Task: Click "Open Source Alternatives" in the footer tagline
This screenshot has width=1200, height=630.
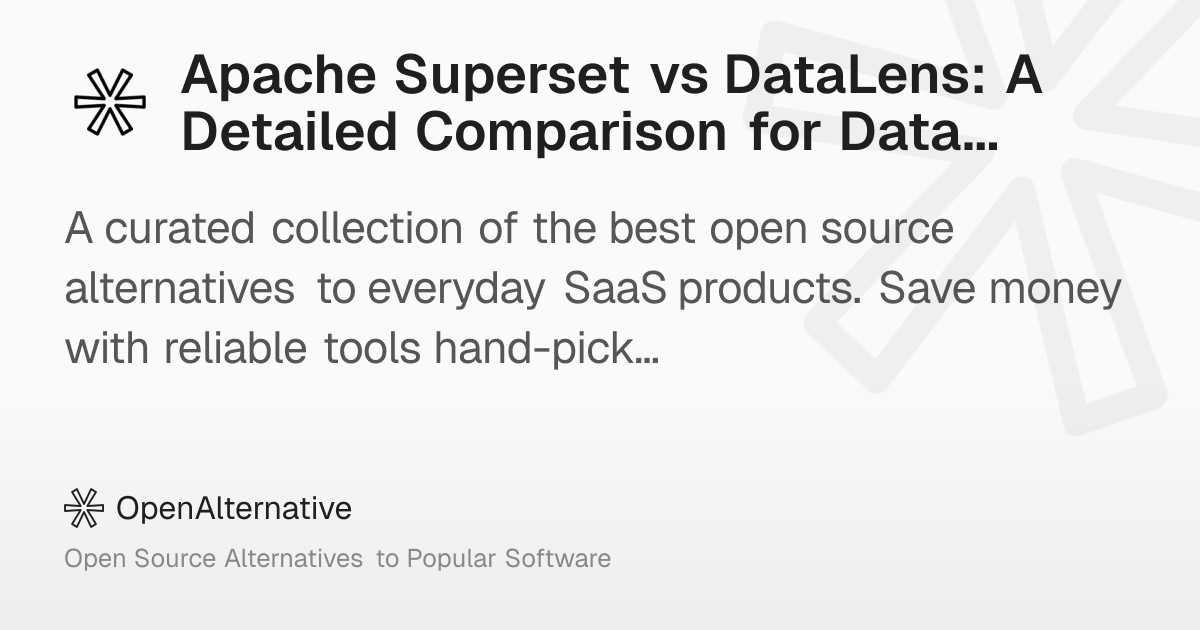Action: (213, 558)
